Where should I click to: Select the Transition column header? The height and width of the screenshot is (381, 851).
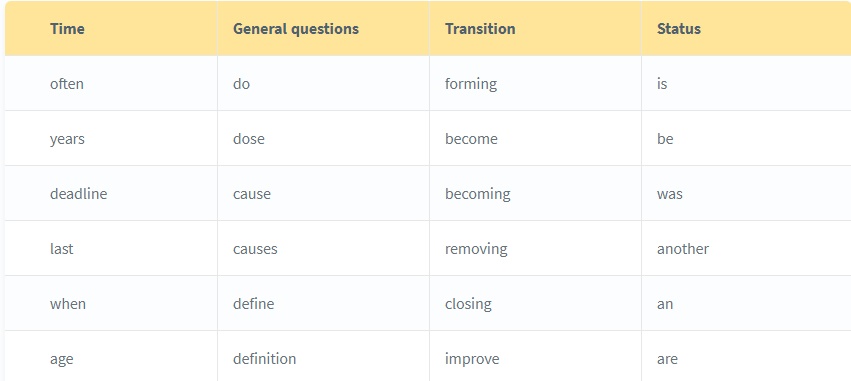(x=535, y=28)
